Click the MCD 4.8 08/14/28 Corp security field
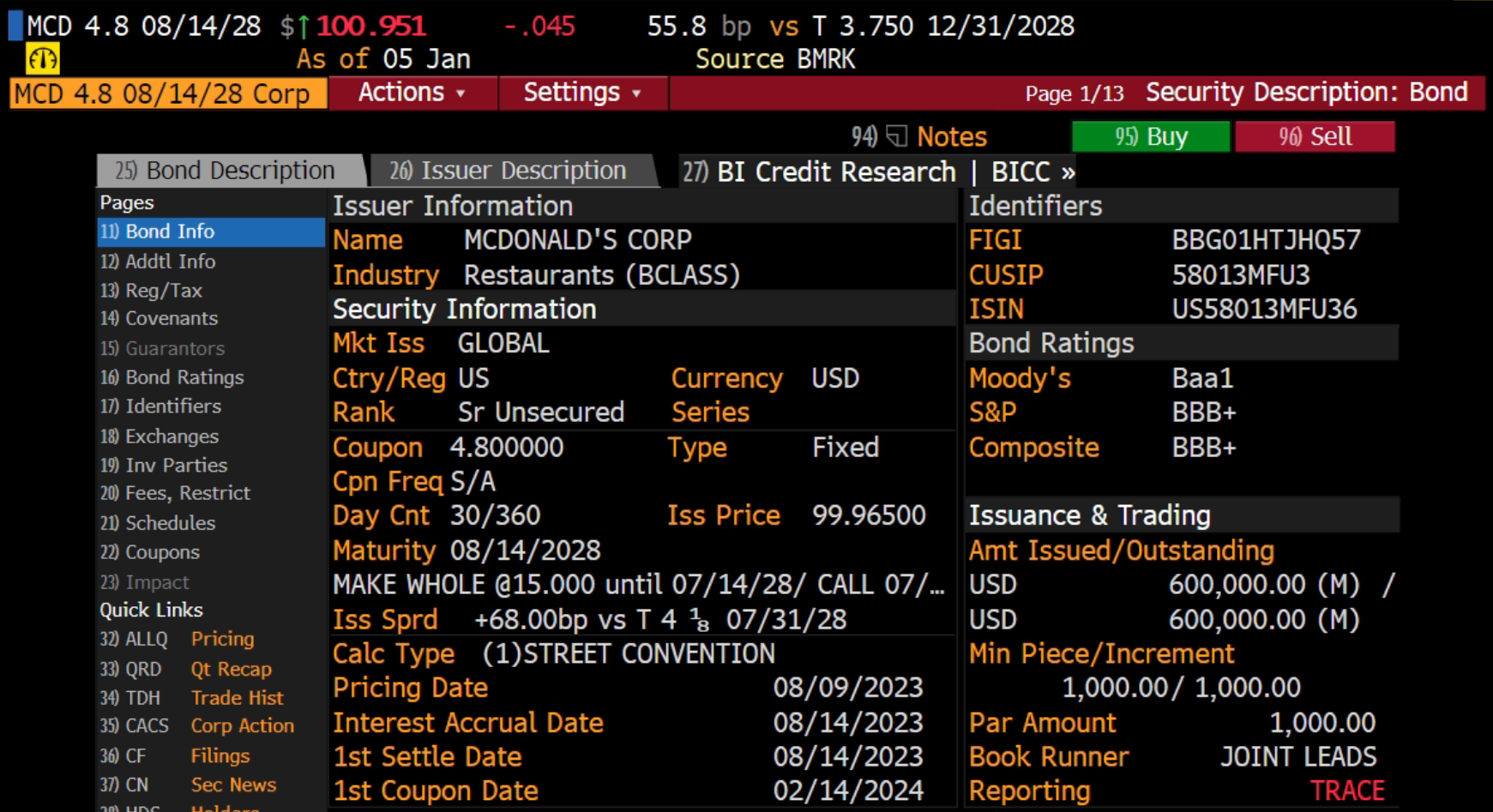 [168, 93]
